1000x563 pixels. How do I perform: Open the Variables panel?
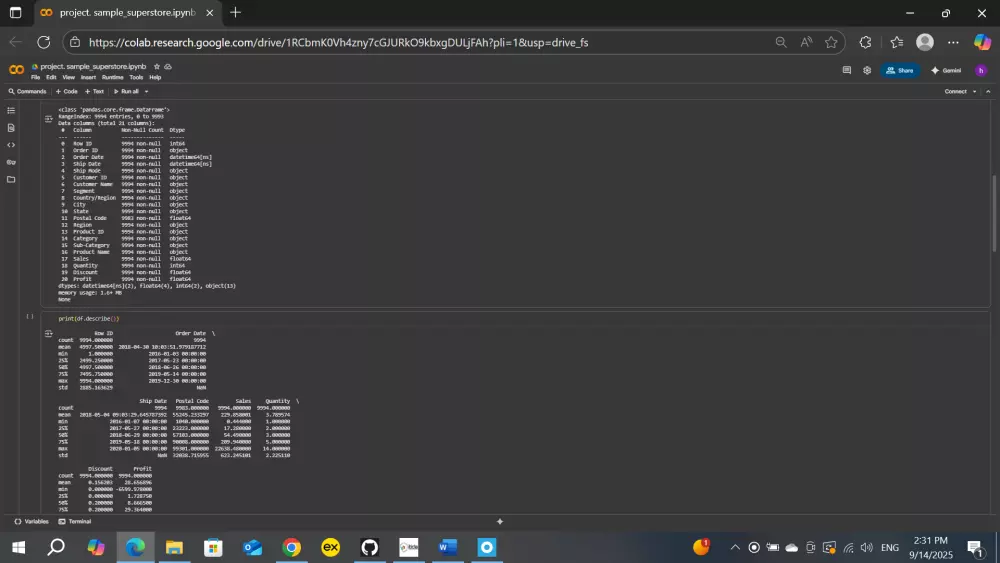pyautogui.click(x=31, y=522)
